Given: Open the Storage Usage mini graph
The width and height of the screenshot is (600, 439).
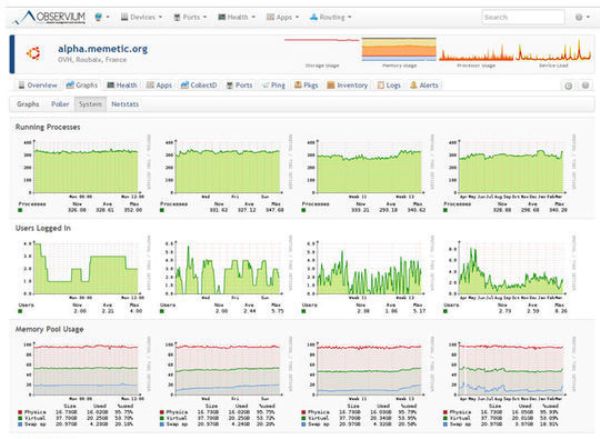Looking at the screenshot, I should 320,52.
